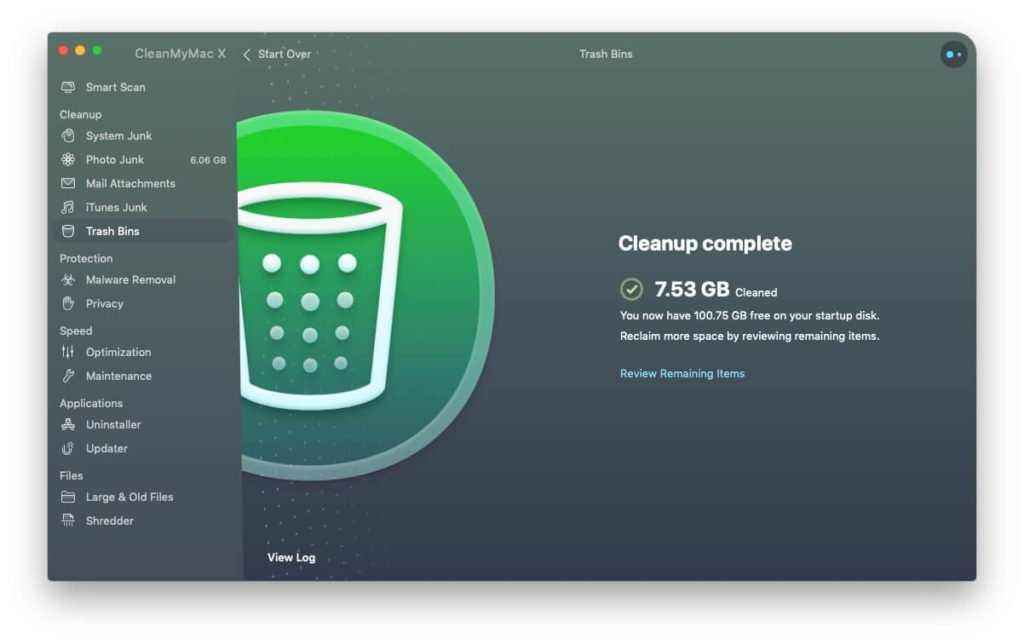The image size is (1024, 644).
Task: Click the Applications section header
Action: point(91,404)
